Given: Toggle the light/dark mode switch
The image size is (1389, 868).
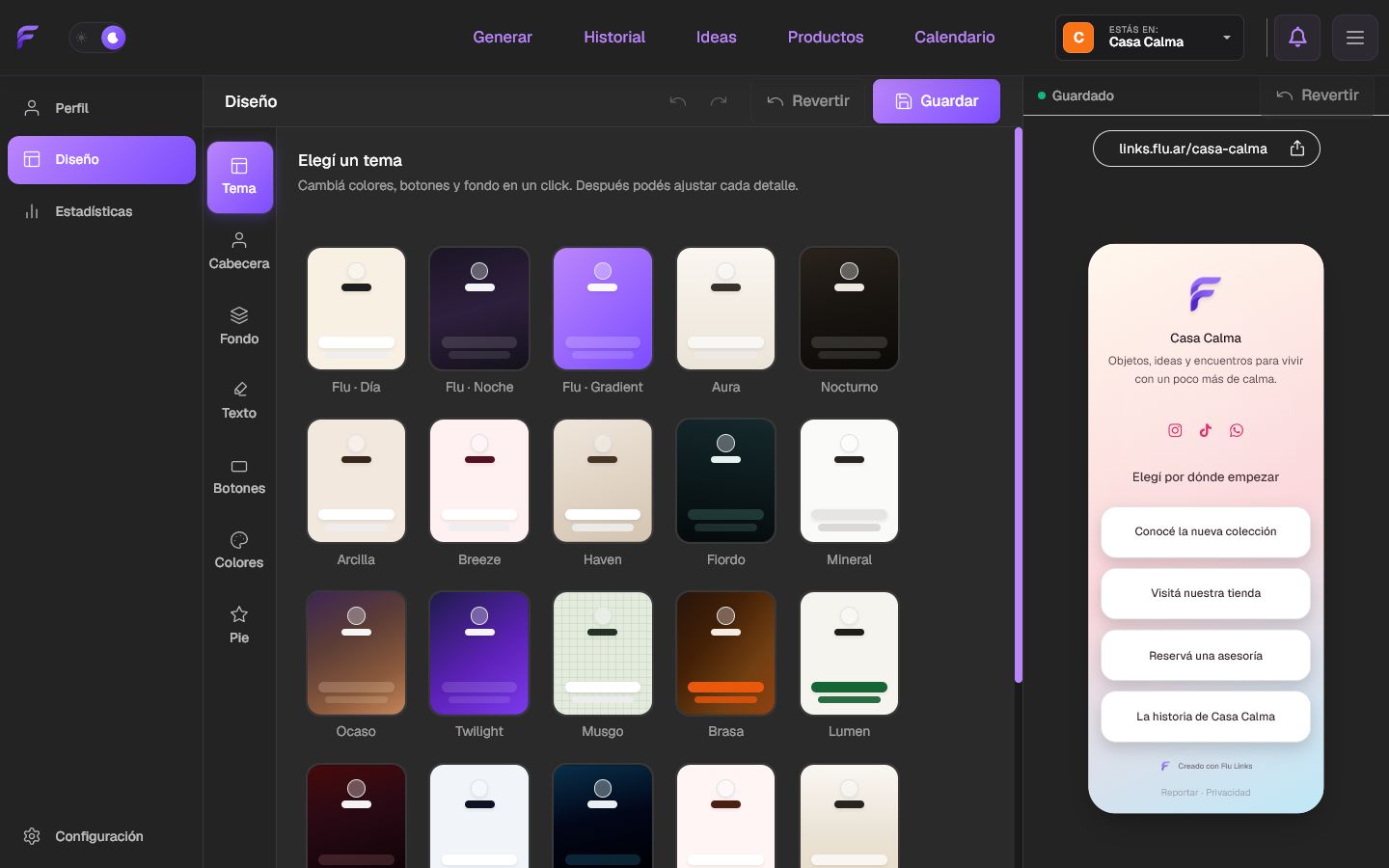Looking at the screenshot, I should (x=97, y=38).
